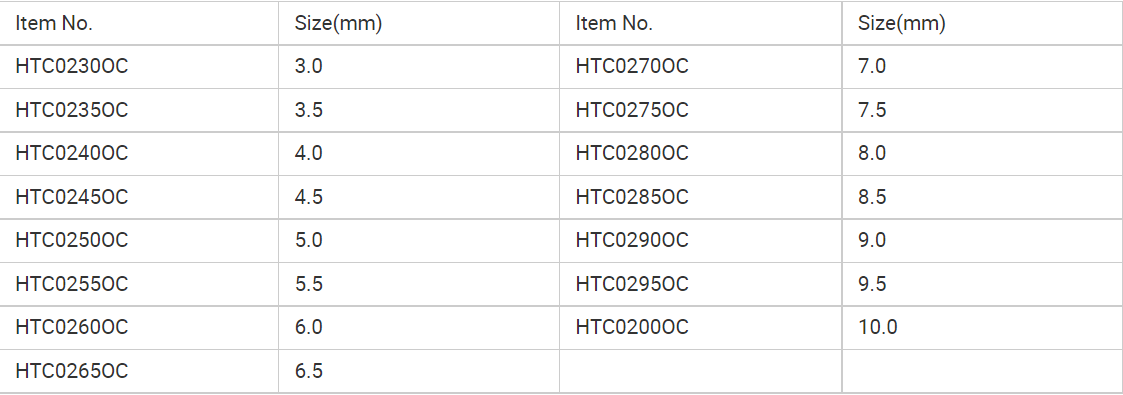The height and width of the screenshot is (395, 1123).
Task: Select the 9.0 size value
Action: tap(872, 240)
